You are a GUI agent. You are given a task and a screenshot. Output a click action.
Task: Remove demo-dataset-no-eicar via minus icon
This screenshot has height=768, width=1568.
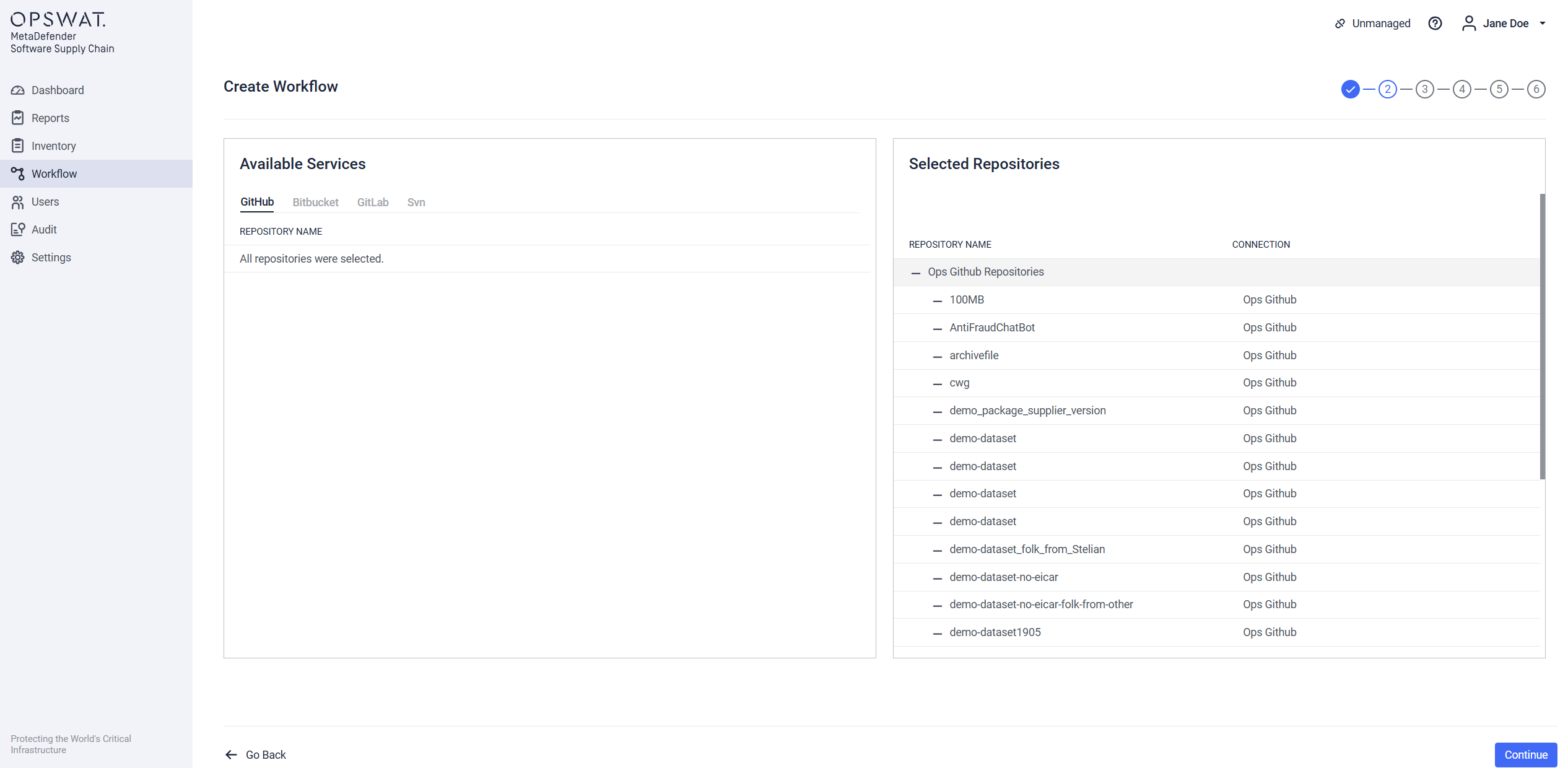[x=938, y=578]
